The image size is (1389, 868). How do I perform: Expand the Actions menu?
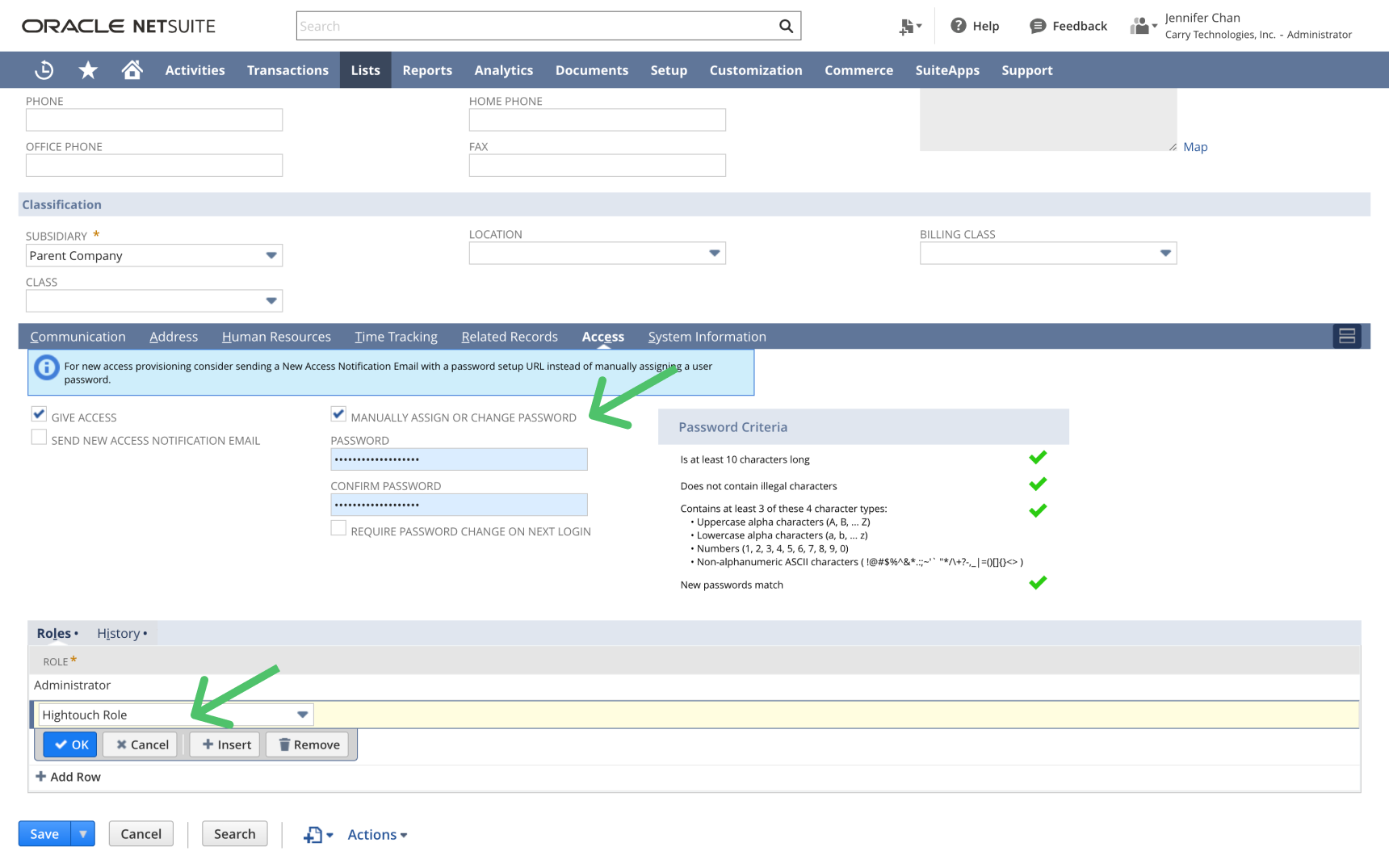coord(377,835)
